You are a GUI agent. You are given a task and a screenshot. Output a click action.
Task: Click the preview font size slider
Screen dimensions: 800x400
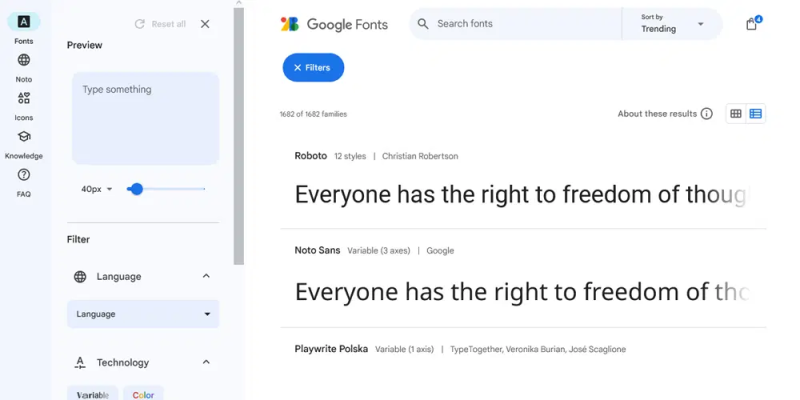click(x=166, y=189)
